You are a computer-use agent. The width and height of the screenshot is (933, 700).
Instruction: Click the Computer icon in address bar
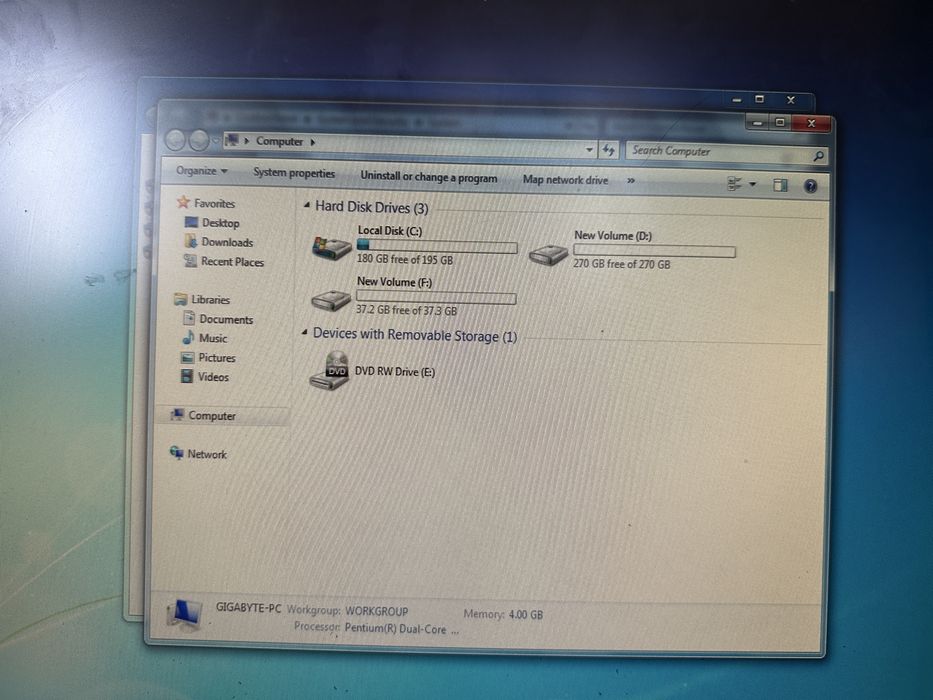[x=232, y=140]
